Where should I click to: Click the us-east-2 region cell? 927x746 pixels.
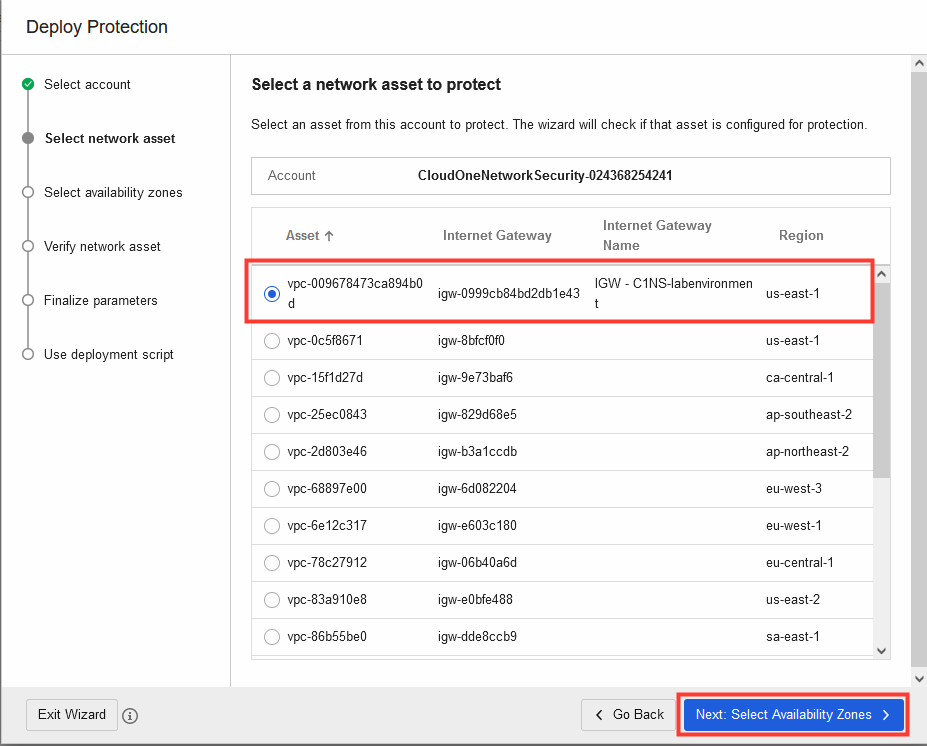point(793,600)
